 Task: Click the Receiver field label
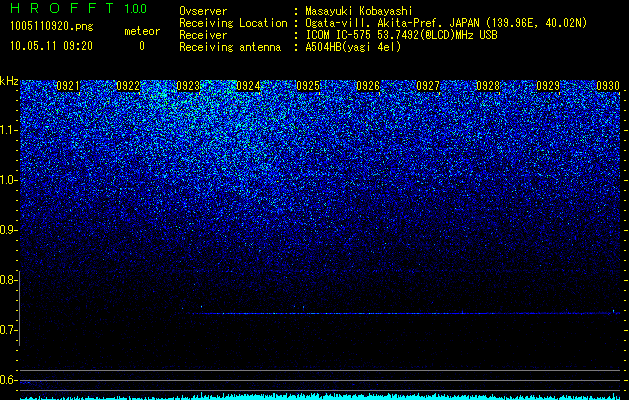(203, 35)
